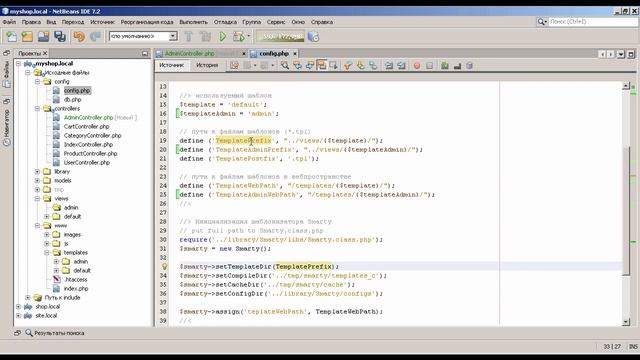Select CartController.php in the tree
Viewport: 640px width, 360px height.
point(86,127)
